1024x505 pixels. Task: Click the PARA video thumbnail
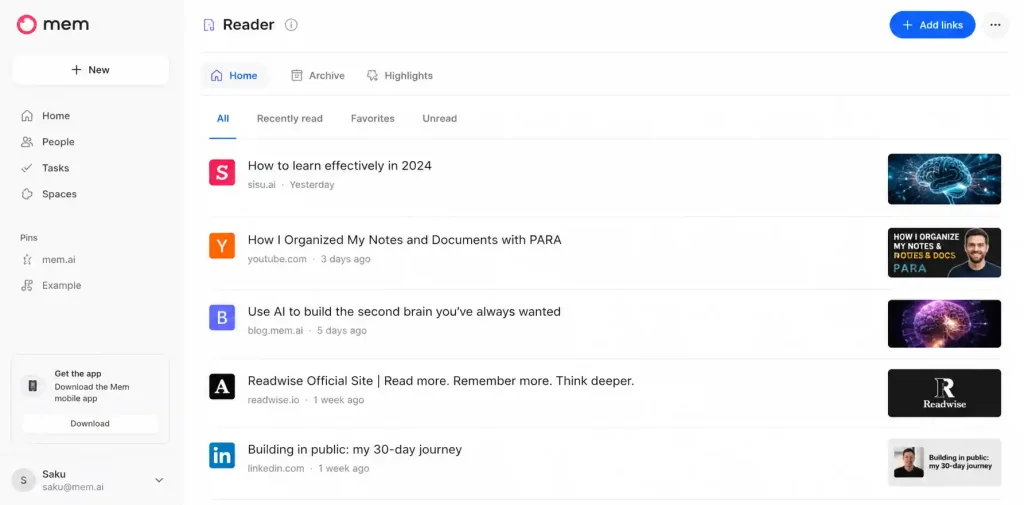pos(944,252)
